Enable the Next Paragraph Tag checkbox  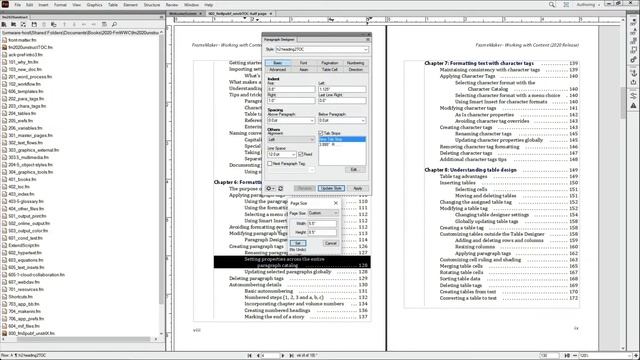point(269,163)
